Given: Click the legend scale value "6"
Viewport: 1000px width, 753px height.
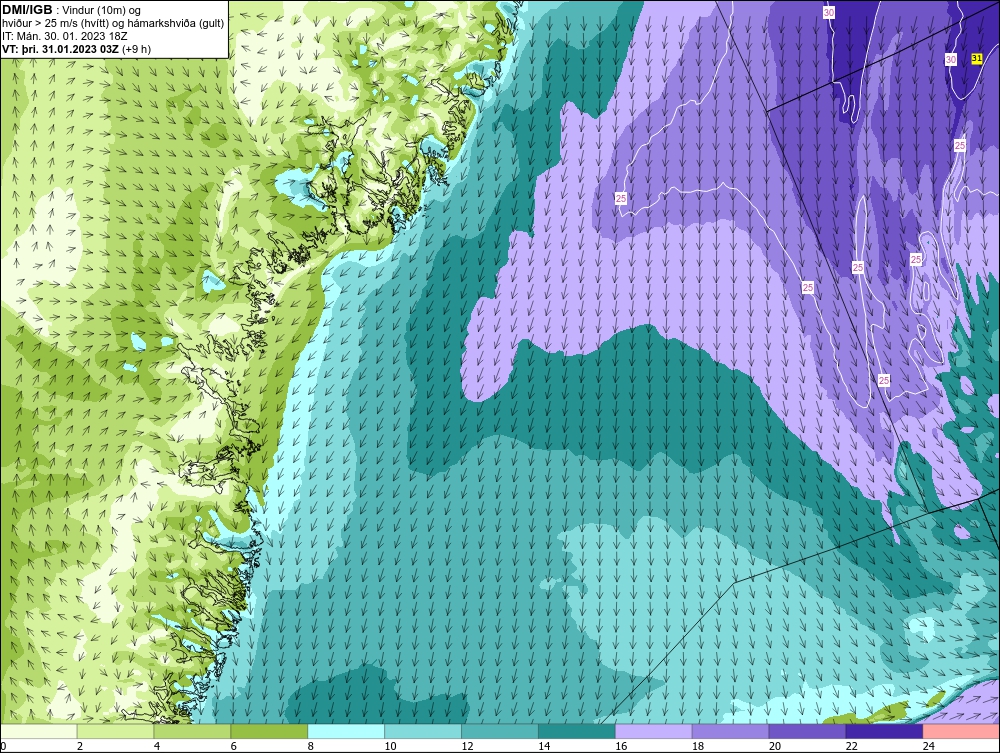Looking at the screenshot, I should [233, 746].
